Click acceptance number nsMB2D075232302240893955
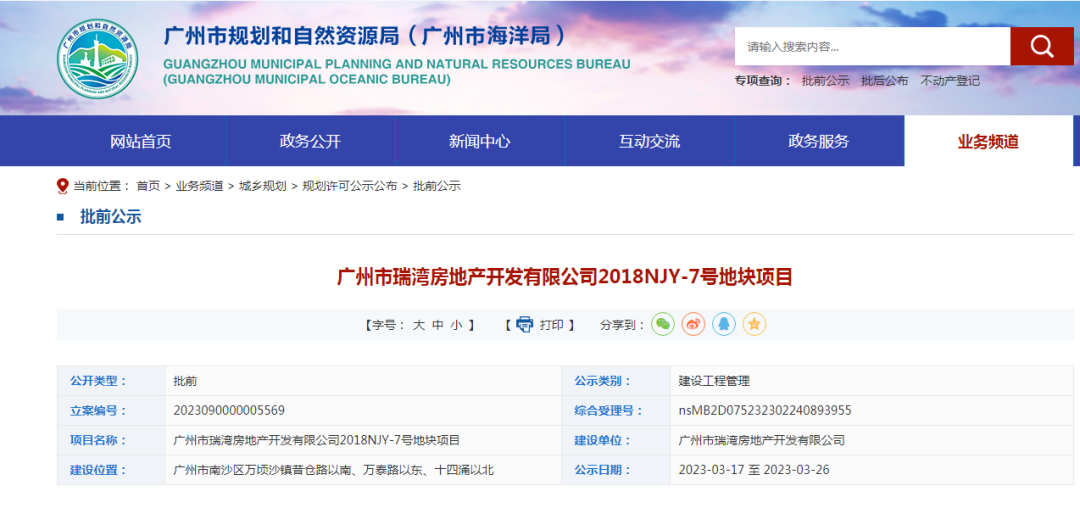The width and height of the screenshot is (1080, 508). [765, 411]
